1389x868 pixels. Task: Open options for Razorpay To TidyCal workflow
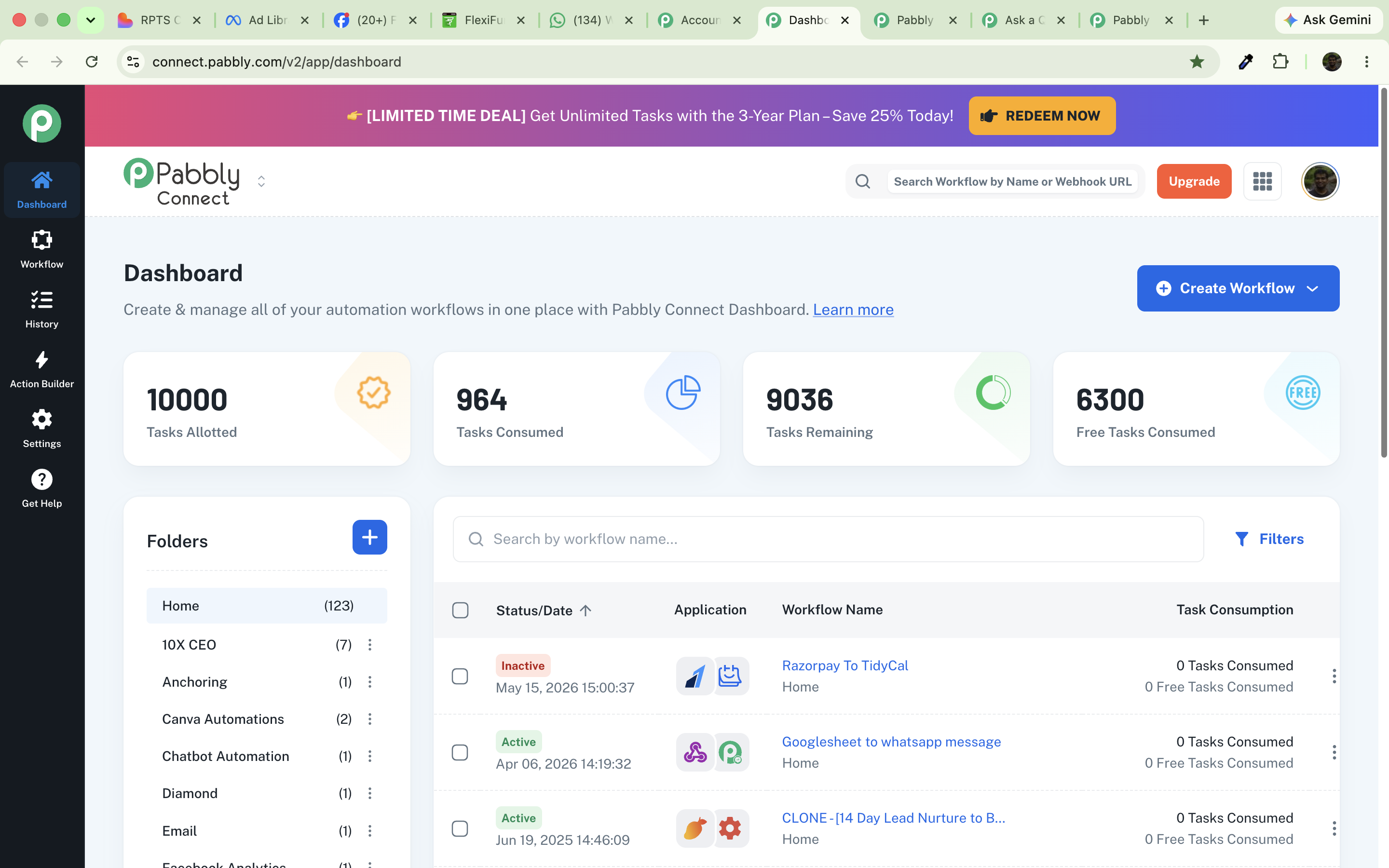click(1334, 676)
